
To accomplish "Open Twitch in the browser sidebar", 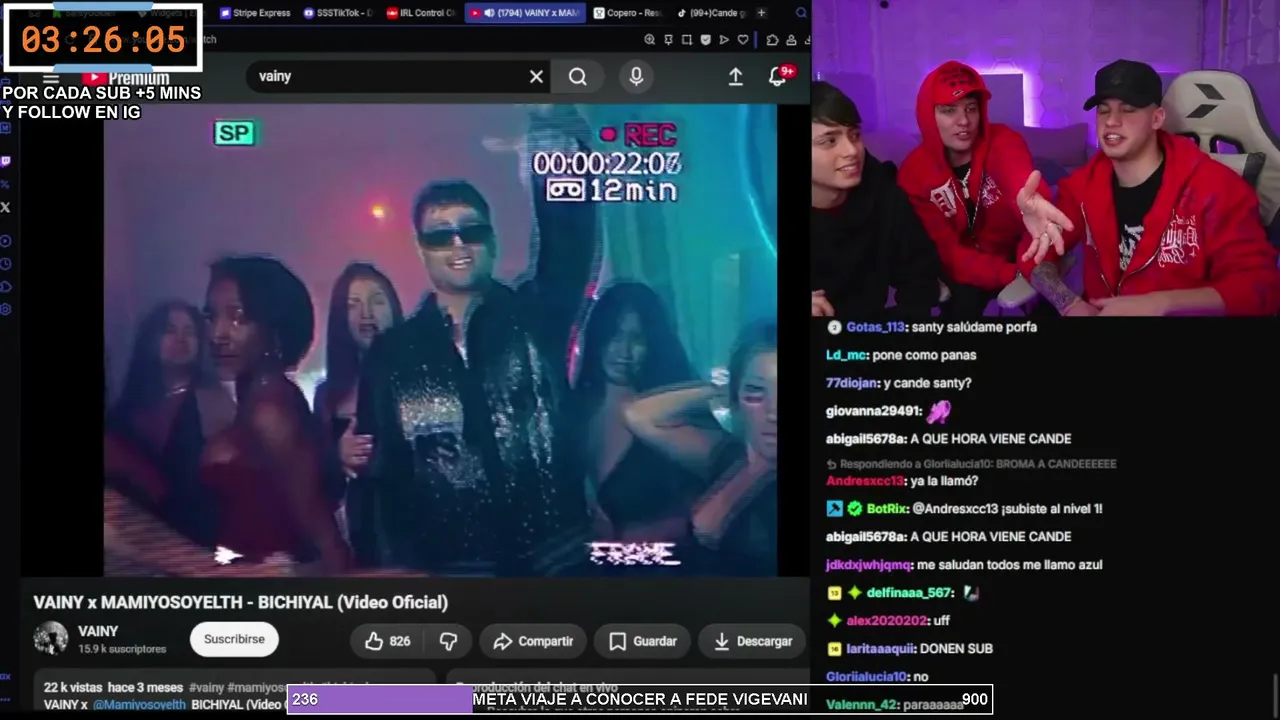I will pyautogui.click(x=6, y=161).
